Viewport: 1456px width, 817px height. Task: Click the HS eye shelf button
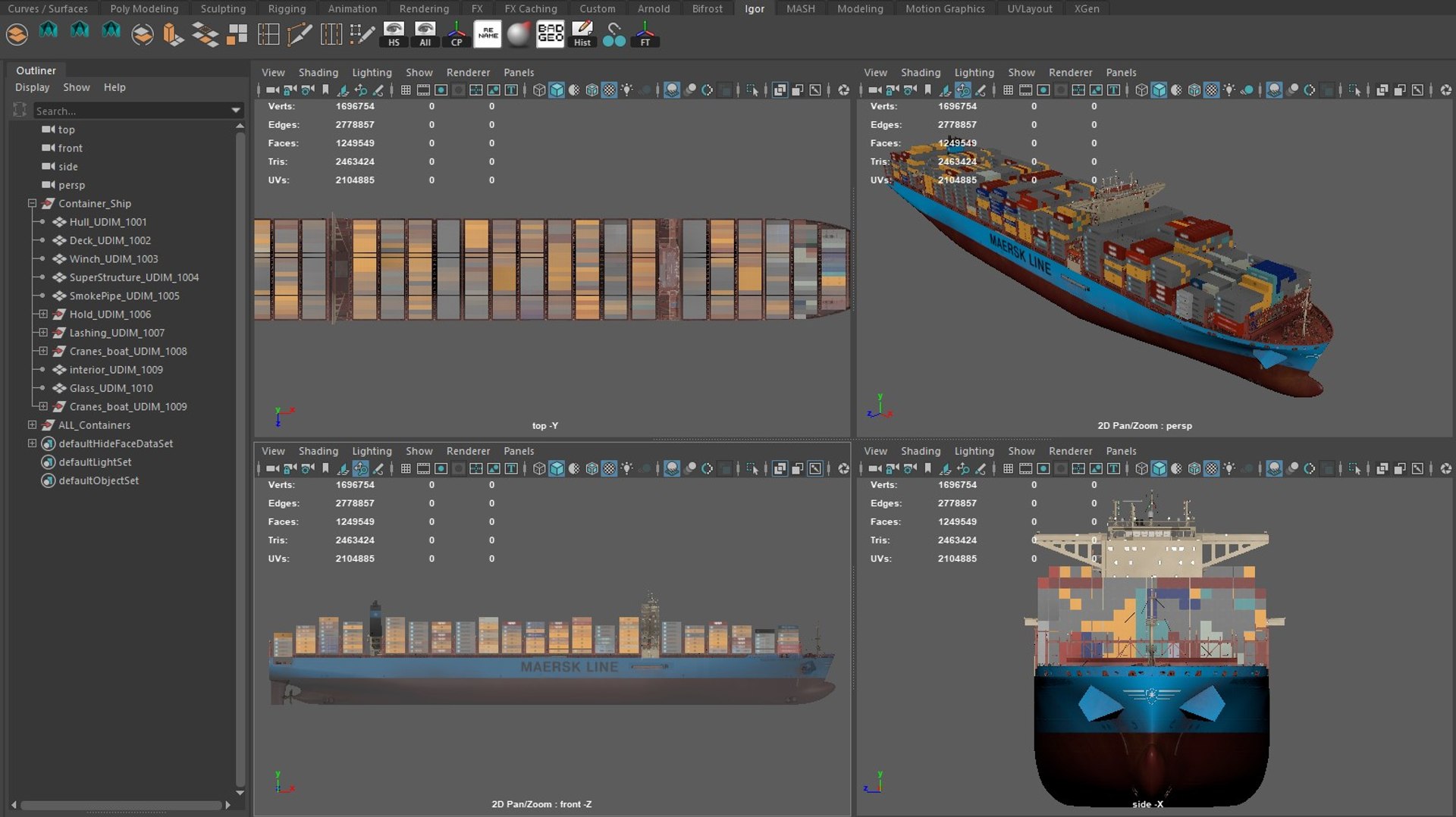pos(394,35)
